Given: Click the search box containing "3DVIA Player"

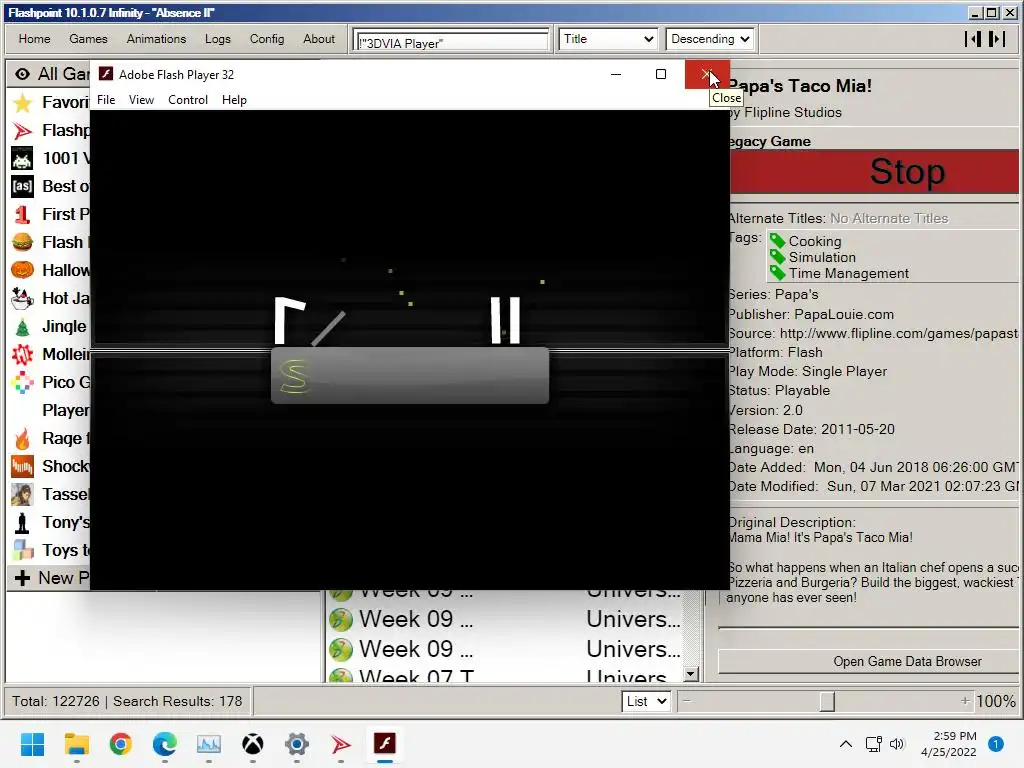Looking at the screenshot, I should pos(451,42).
